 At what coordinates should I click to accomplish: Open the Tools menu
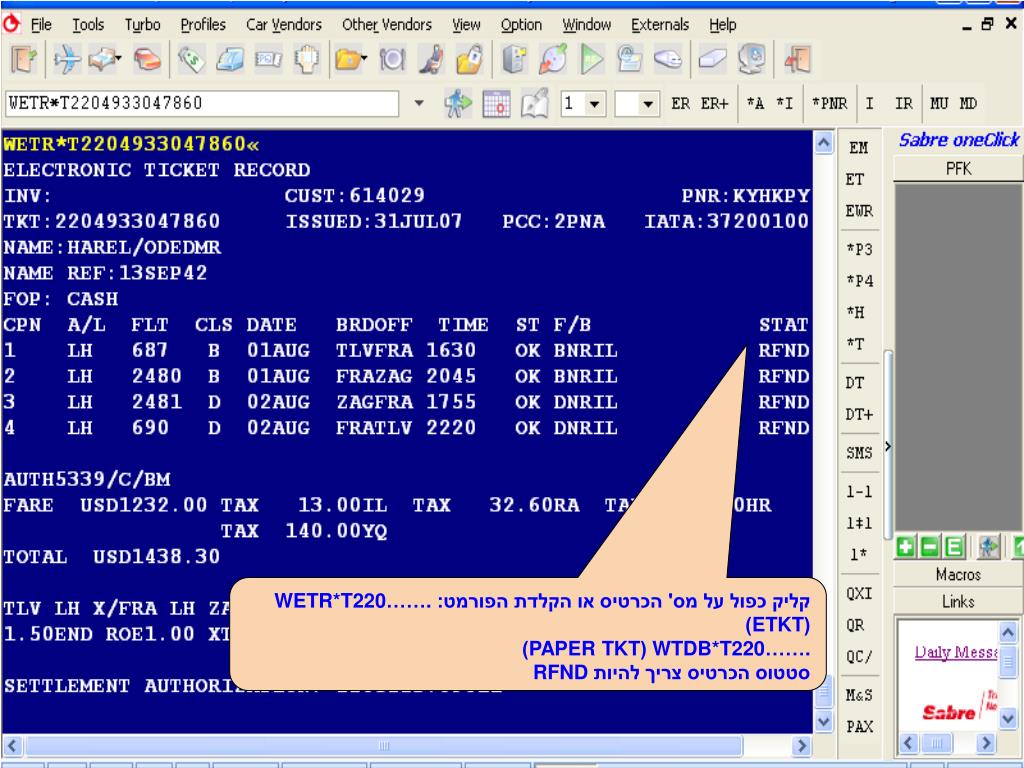coord(88,25)
